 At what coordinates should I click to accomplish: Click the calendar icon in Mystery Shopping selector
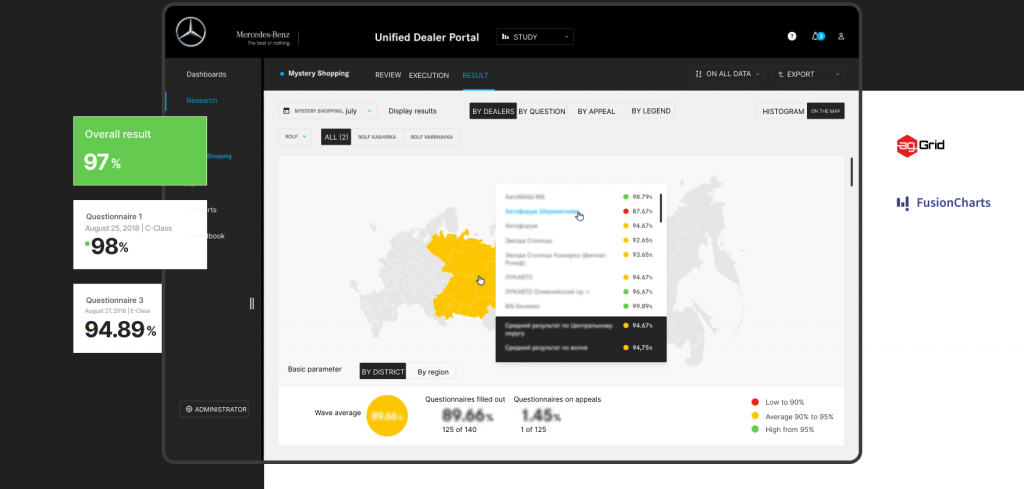286,111
